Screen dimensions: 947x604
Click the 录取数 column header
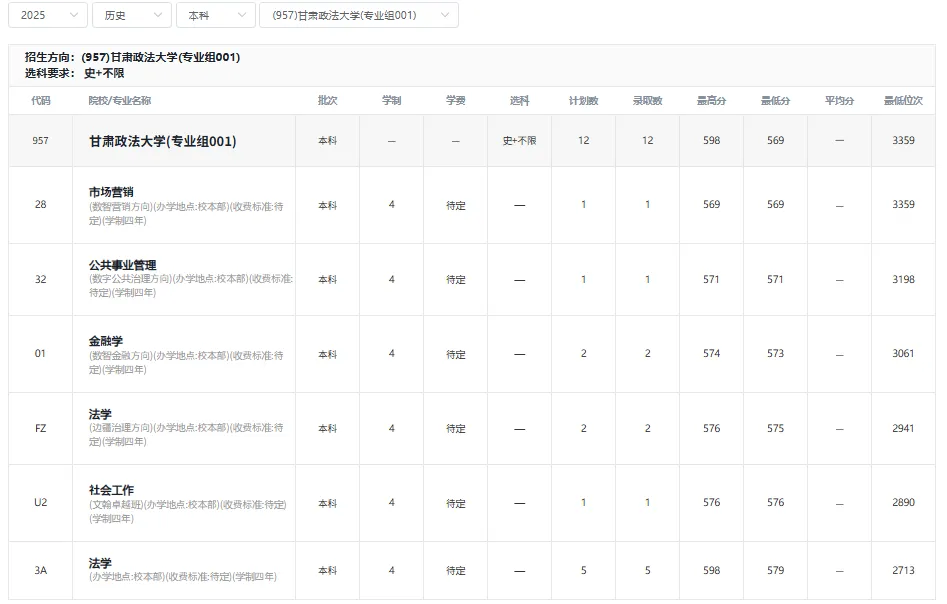point(647,101)
